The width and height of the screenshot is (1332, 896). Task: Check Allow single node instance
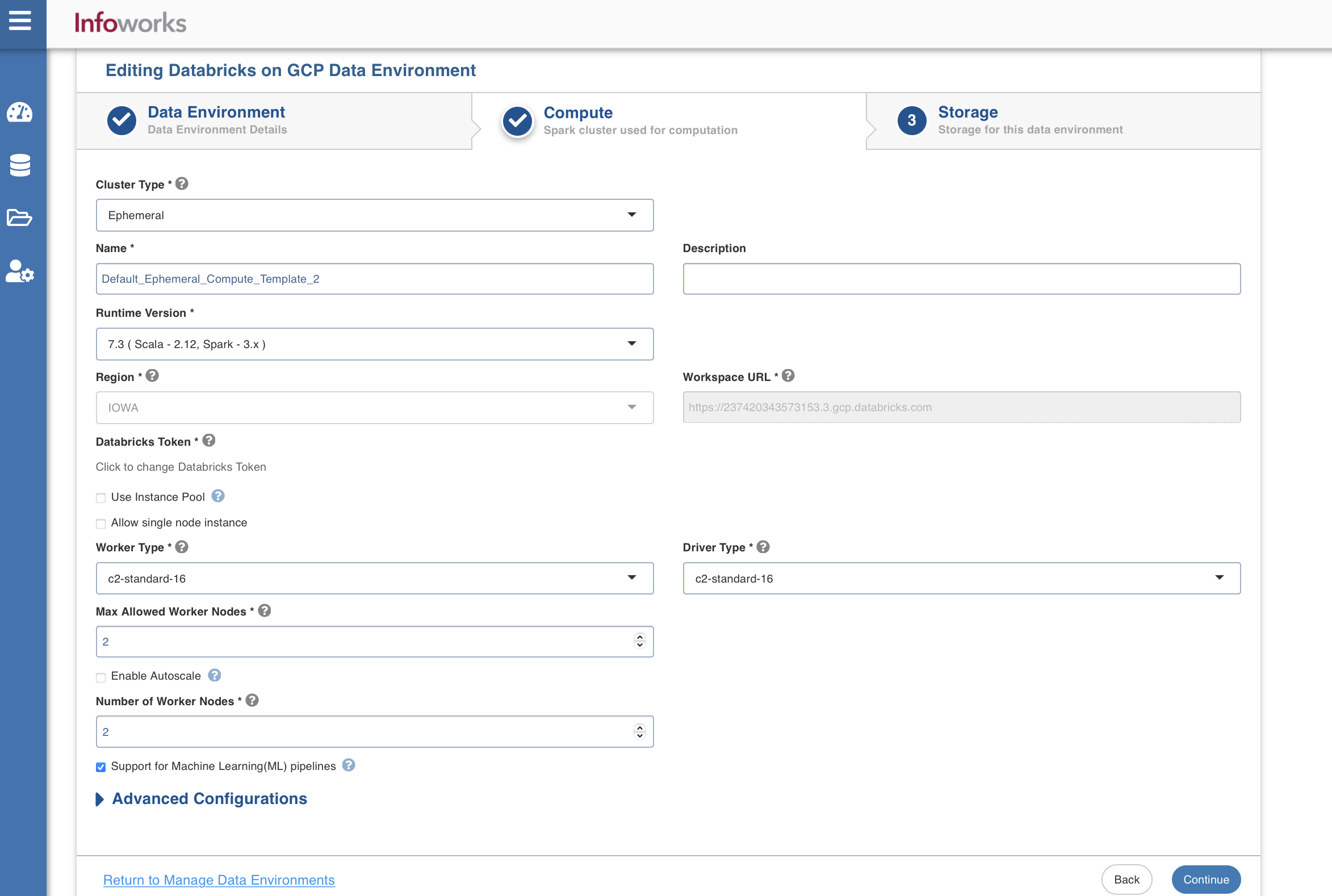point(101,524)
